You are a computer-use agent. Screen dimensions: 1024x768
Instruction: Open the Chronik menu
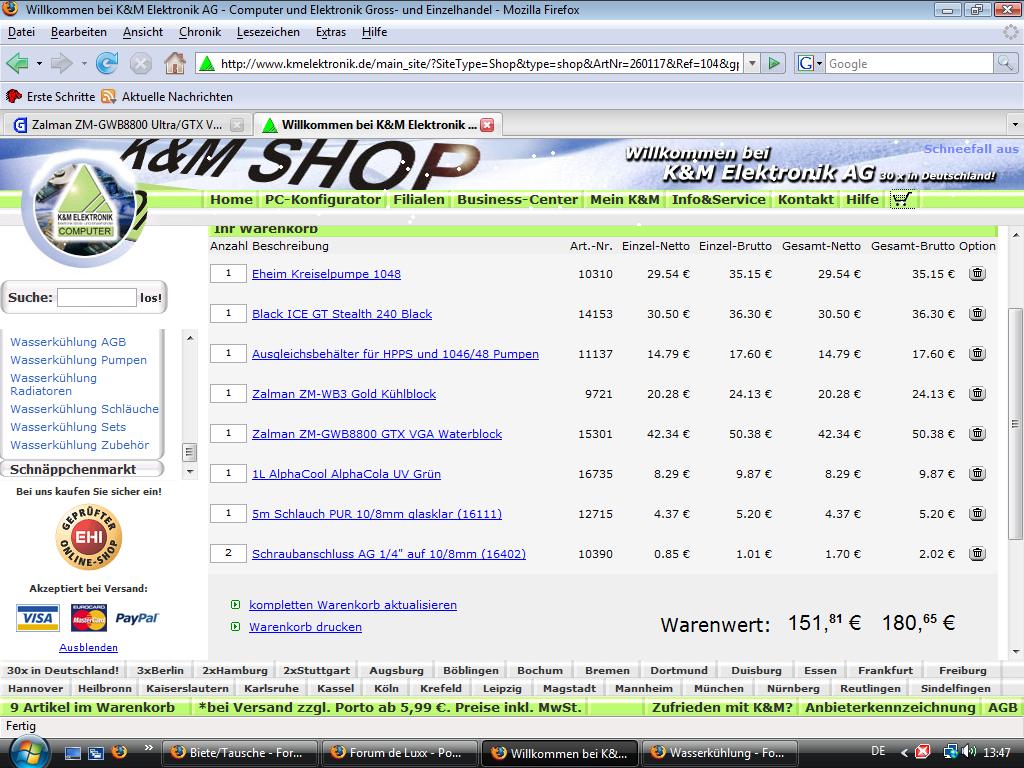click(200, 31)
